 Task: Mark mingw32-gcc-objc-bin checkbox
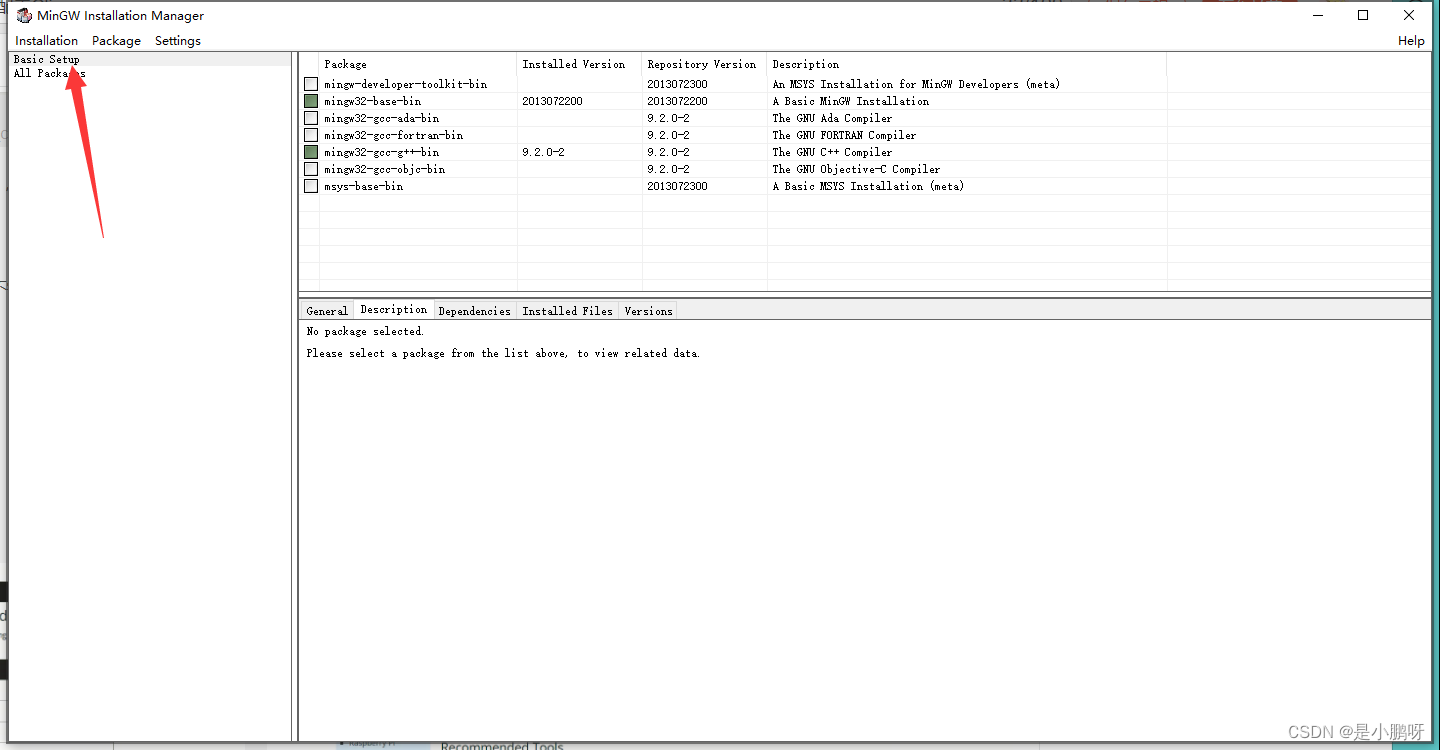[x=311, y=169]
